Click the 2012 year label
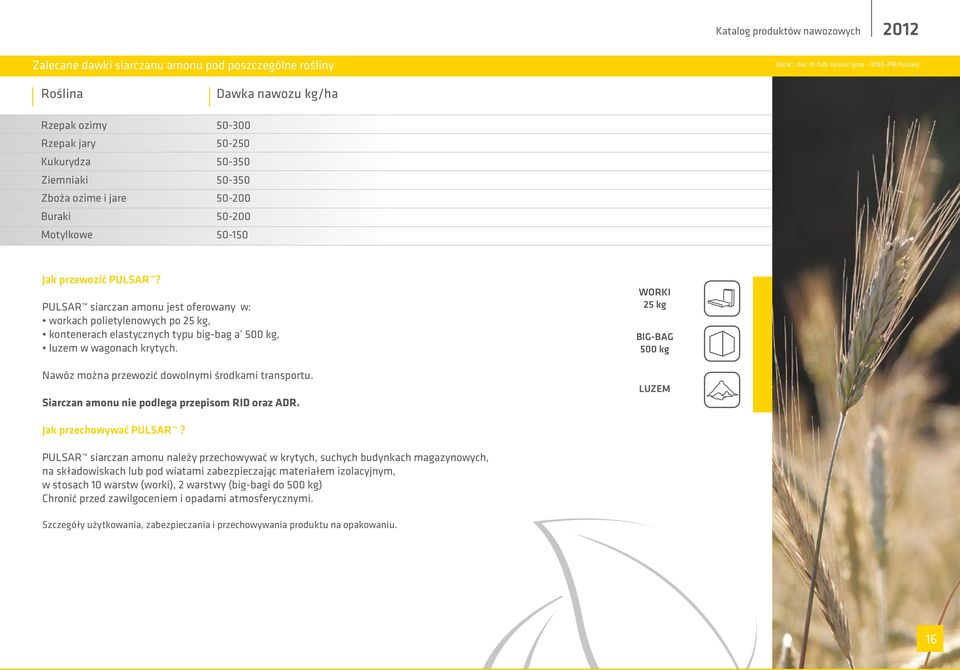Image resolution: width=960 pixels, height=670 pixels. (x=901, y=29)
